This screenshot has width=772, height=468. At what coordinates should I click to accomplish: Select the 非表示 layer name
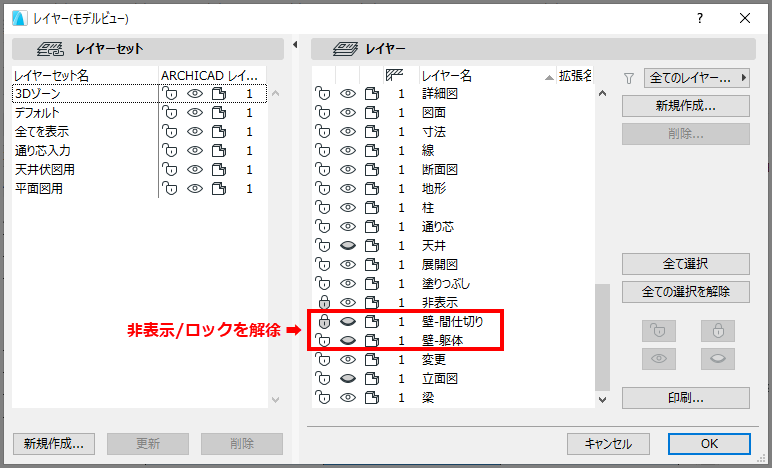[440, 302]
